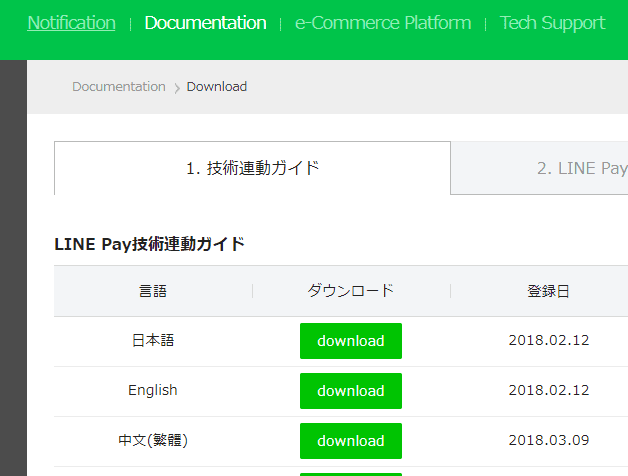Switch to the second LINE Pay tab
This screenshot has height=476, width=628.
tap(539, 168)
